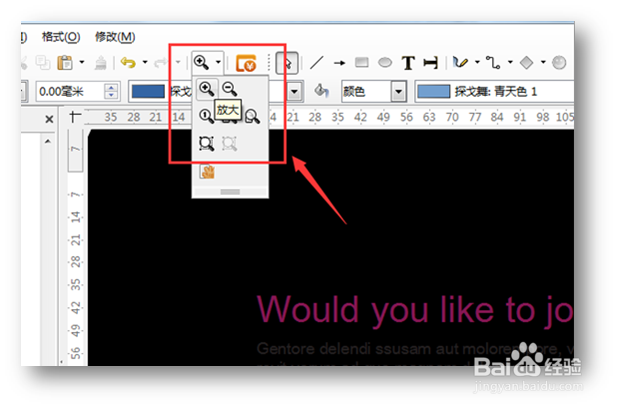Expand the Paste dropdown arrow
617x408 pixels.
(x=82, y=62)
